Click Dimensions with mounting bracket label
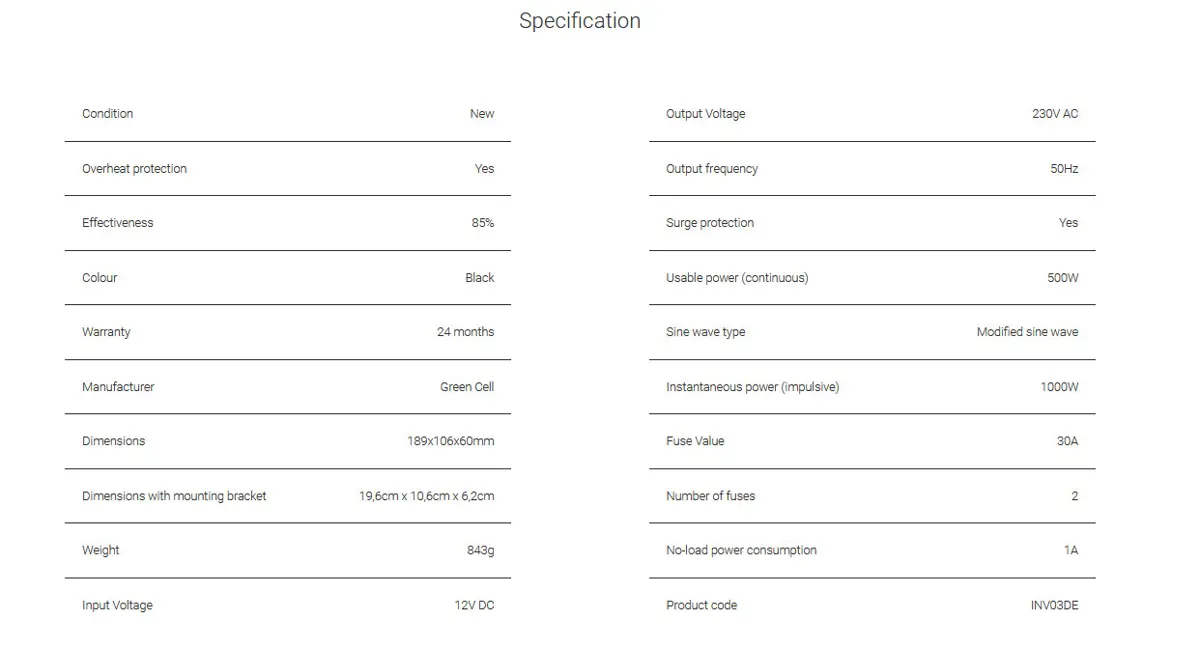Viewport: 1200px width, 648px height. (174, 496)
